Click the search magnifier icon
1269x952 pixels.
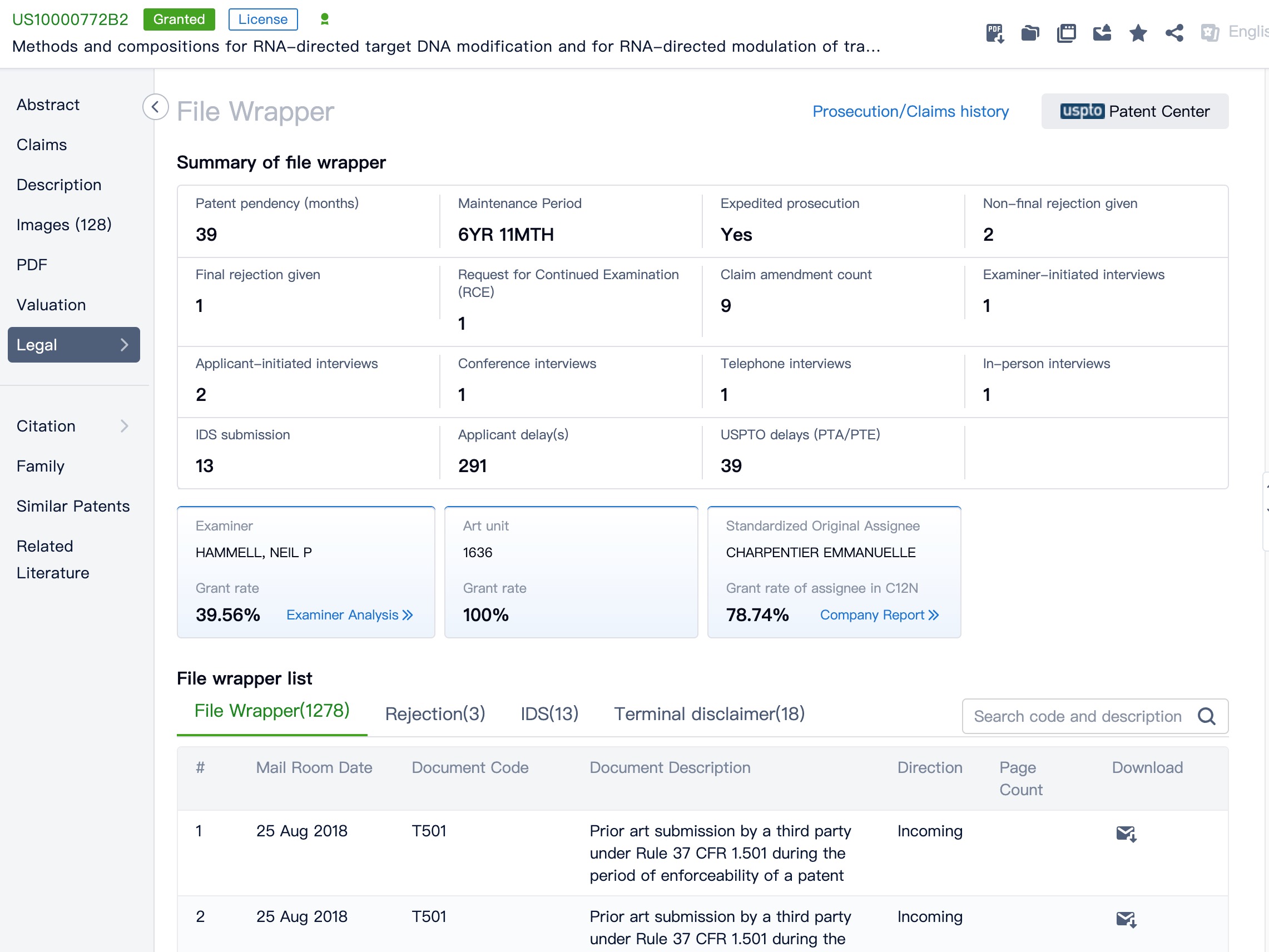pyautogui.click(x=1206, y=716)
